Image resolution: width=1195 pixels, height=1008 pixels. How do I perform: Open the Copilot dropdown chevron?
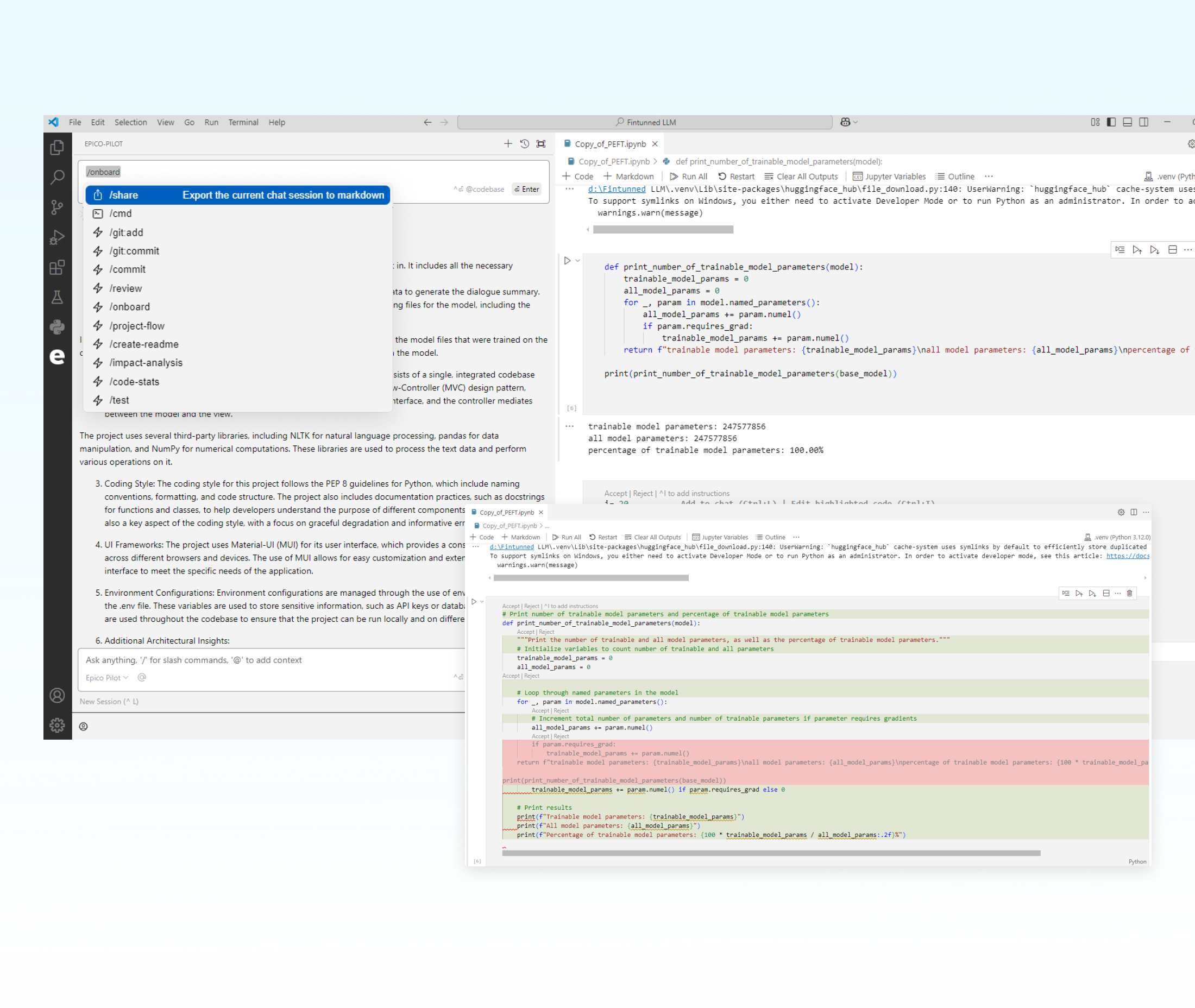point(856,122)
